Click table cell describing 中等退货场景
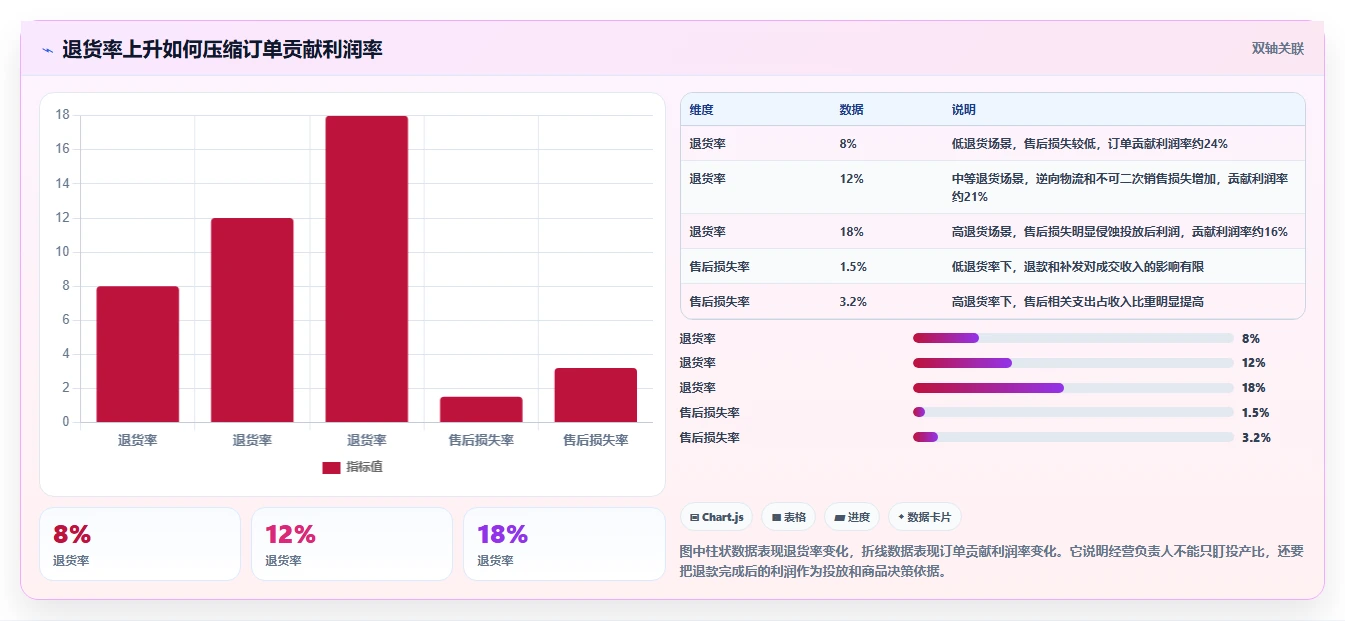 coord(1123,187)
